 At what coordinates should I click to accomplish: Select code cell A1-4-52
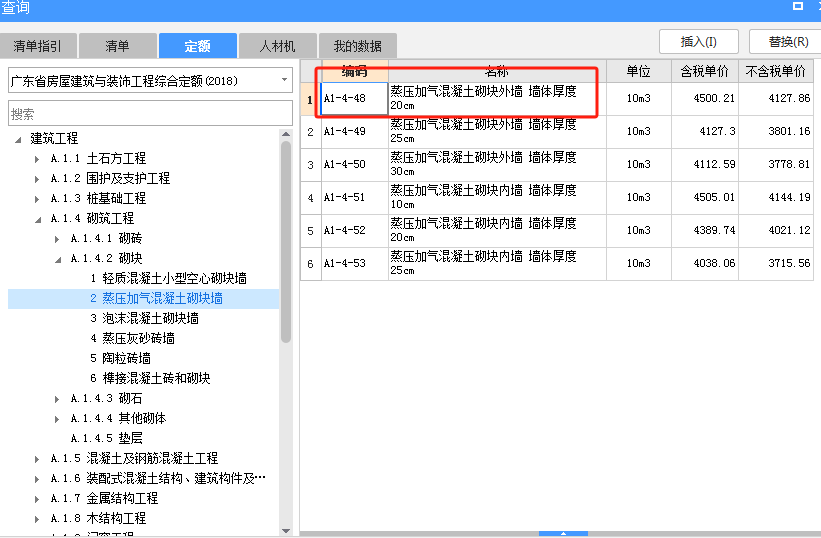pyautogui.click(x=354, y=230)
